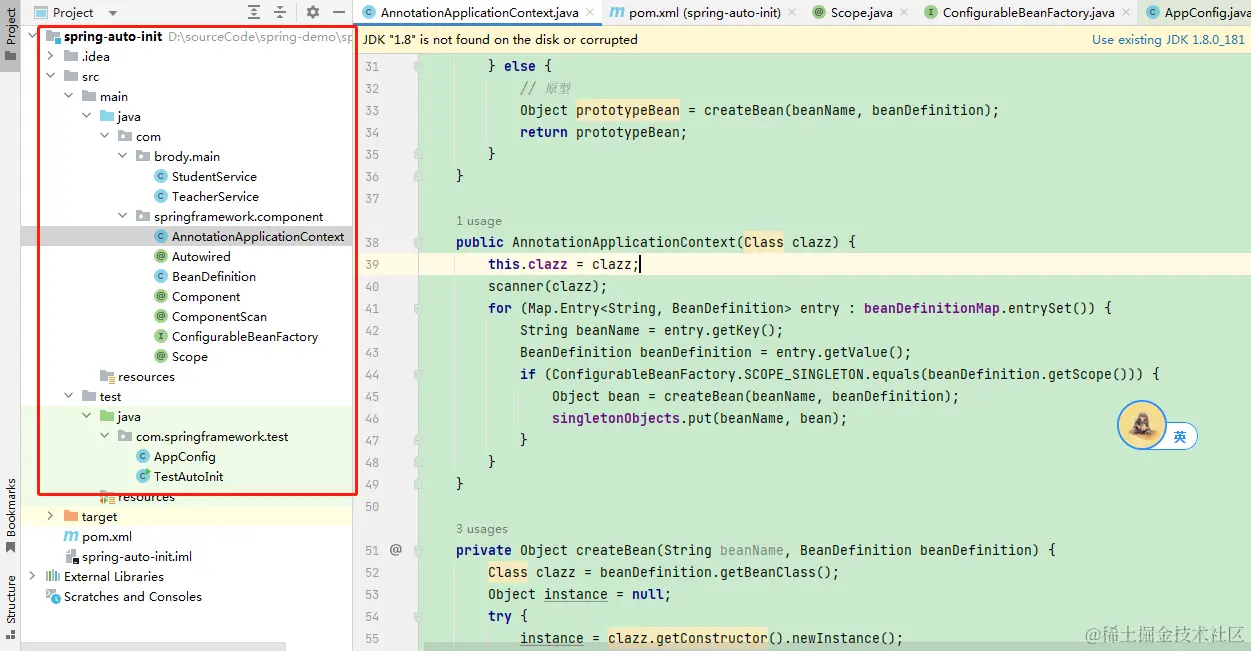This screenshot has height=651, width=1251.
Task: Select the test java source folder
Action: click(x=128, y=417)
